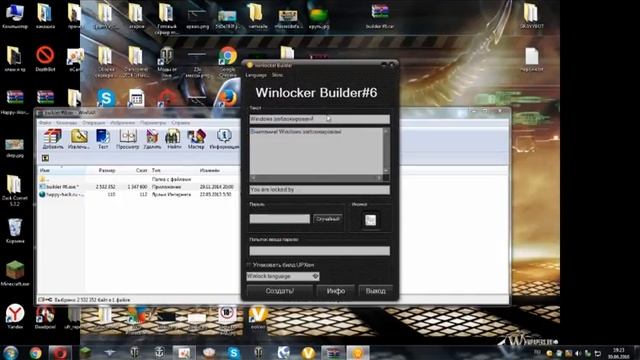Click the large message text area
The height and width of the screenshot is (360, 640).
click(x=316, y=151)
